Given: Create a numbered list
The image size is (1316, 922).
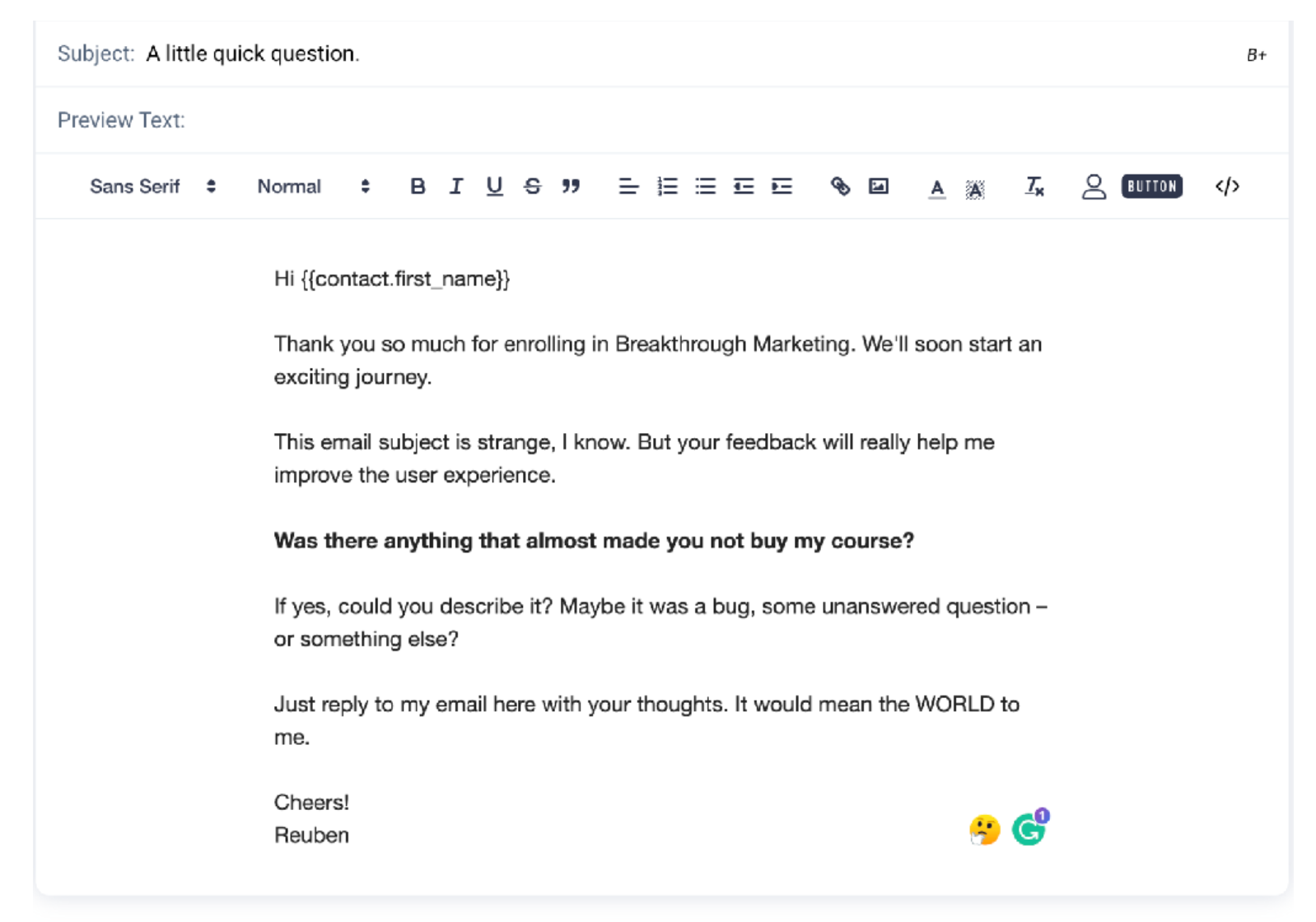Looking at the screenshot, I should click(667, 187).
